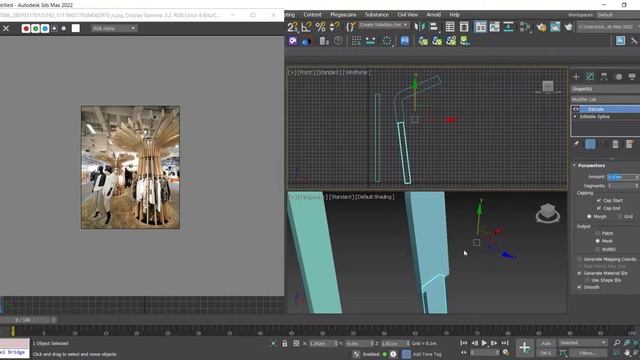Viewport: 640px width, 360px height.
Task: Open Schematic View icon
Action: (509, 27)
